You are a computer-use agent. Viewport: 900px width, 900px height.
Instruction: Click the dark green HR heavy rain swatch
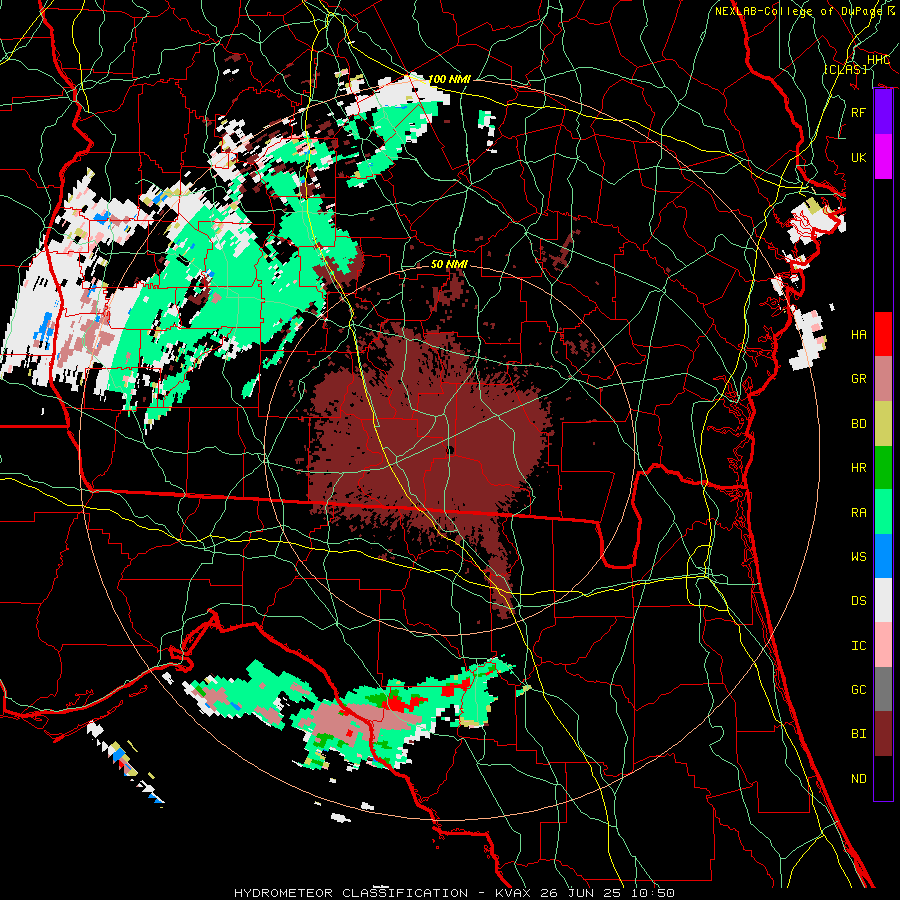pyautogui.click(x=883, y=468)
